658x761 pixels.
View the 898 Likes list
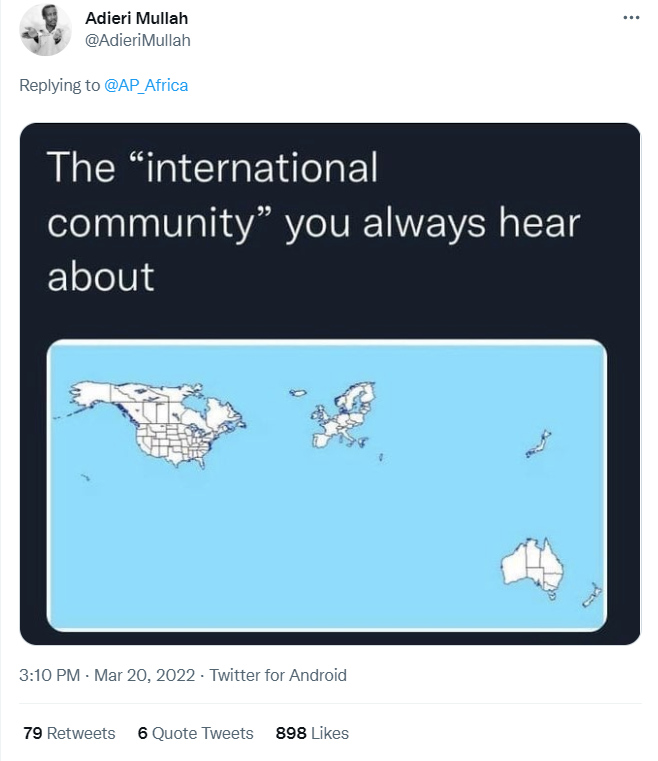tap(312, 733)
